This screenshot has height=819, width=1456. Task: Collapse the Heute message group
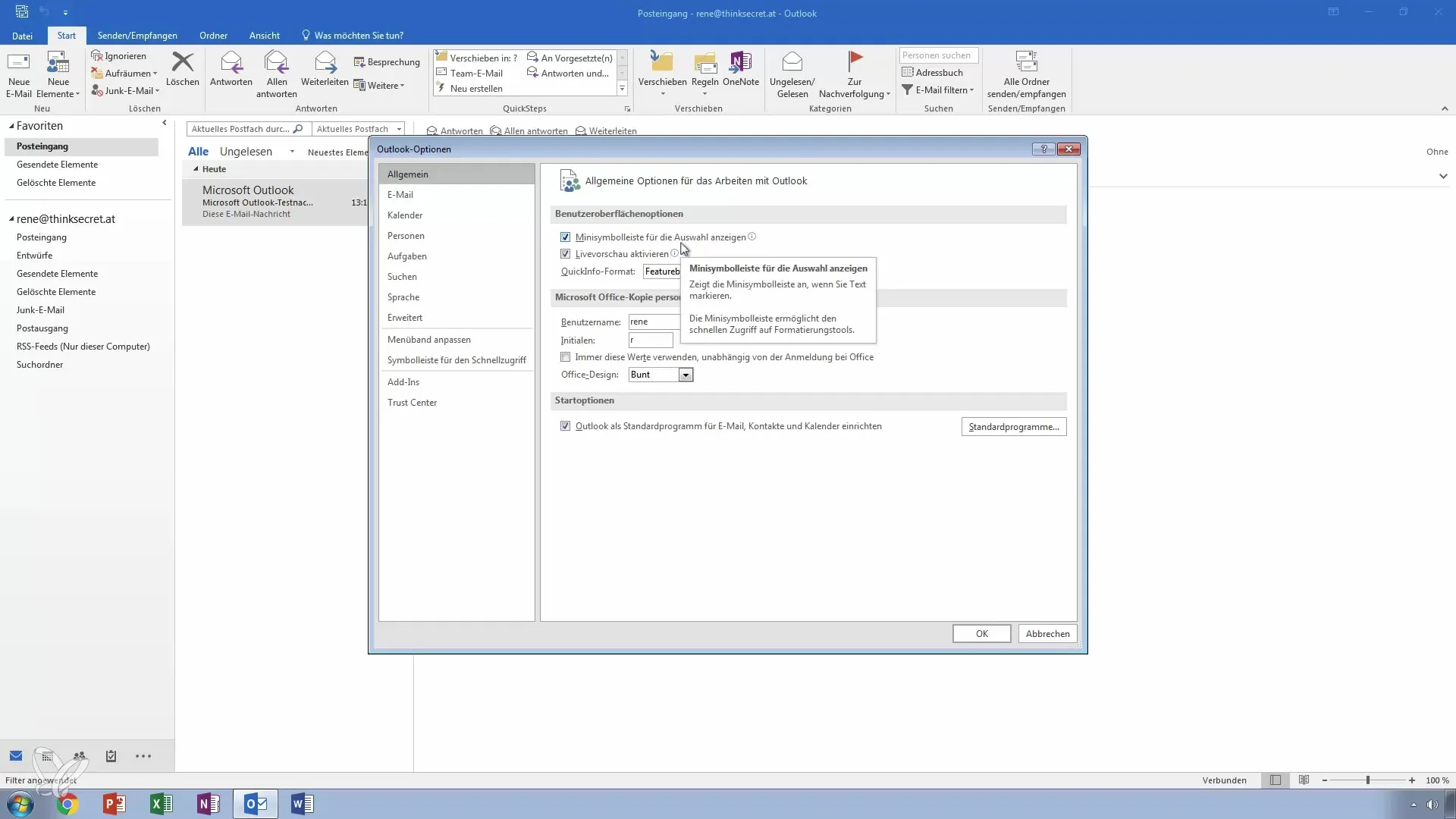196,169
